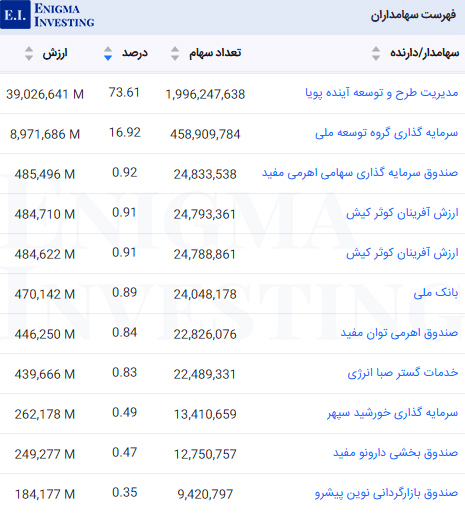
Task: Click the سهامدار/دارنده column header
Action: [x=424, y=53]
